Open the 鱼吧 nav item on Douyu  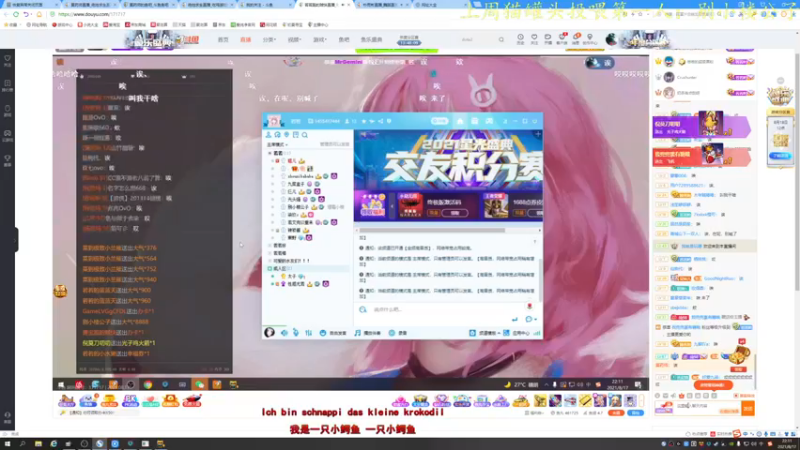(344, 40)
